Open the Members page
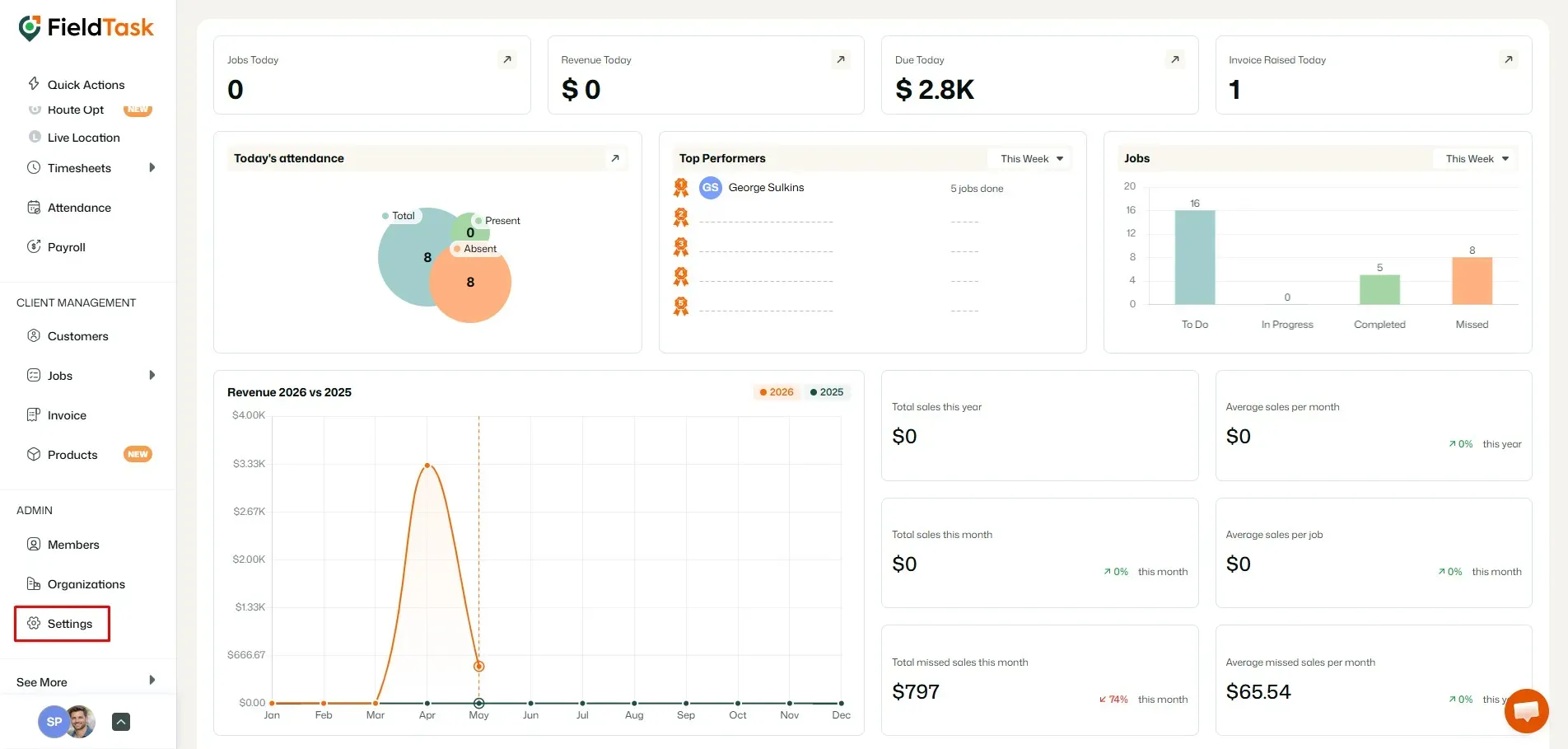This screenshot has width=1568, height=749. tap(73, 545)
